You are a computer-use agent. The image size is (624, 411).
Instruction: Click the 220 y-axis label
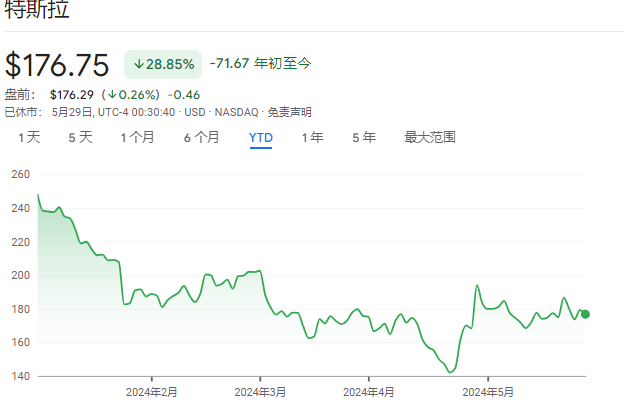pos(21,242)
